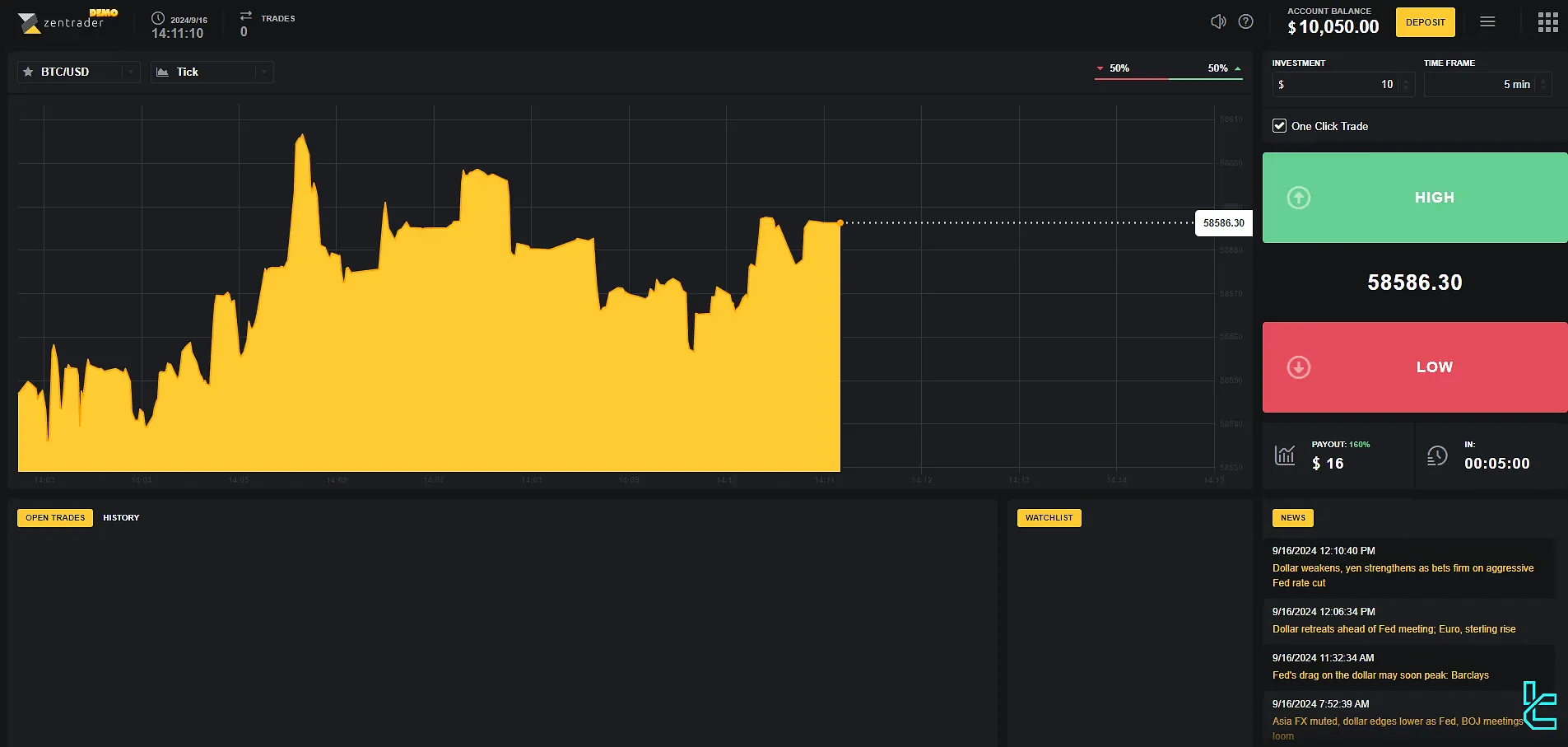
Task: Place a HIGH trade
Action: click(x=1415, y=198)
